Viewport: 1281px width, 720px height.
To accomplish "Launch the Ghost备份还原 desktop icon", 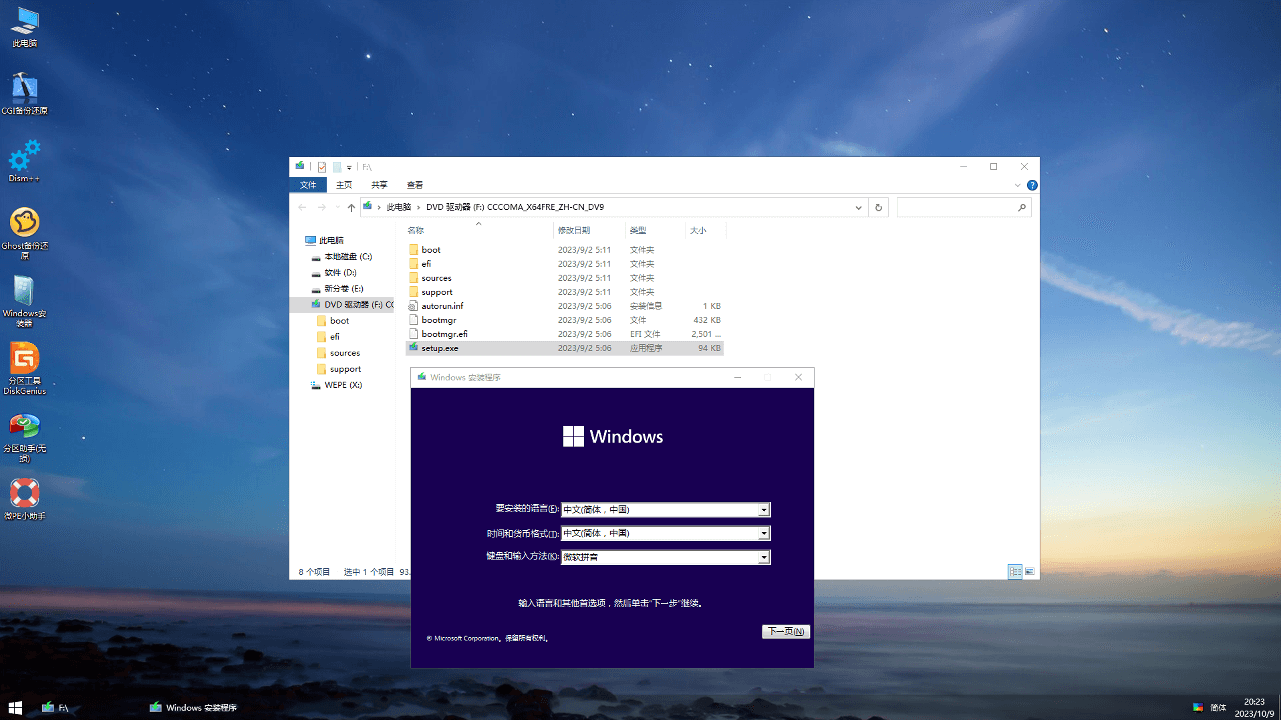I will pos(24,234).
